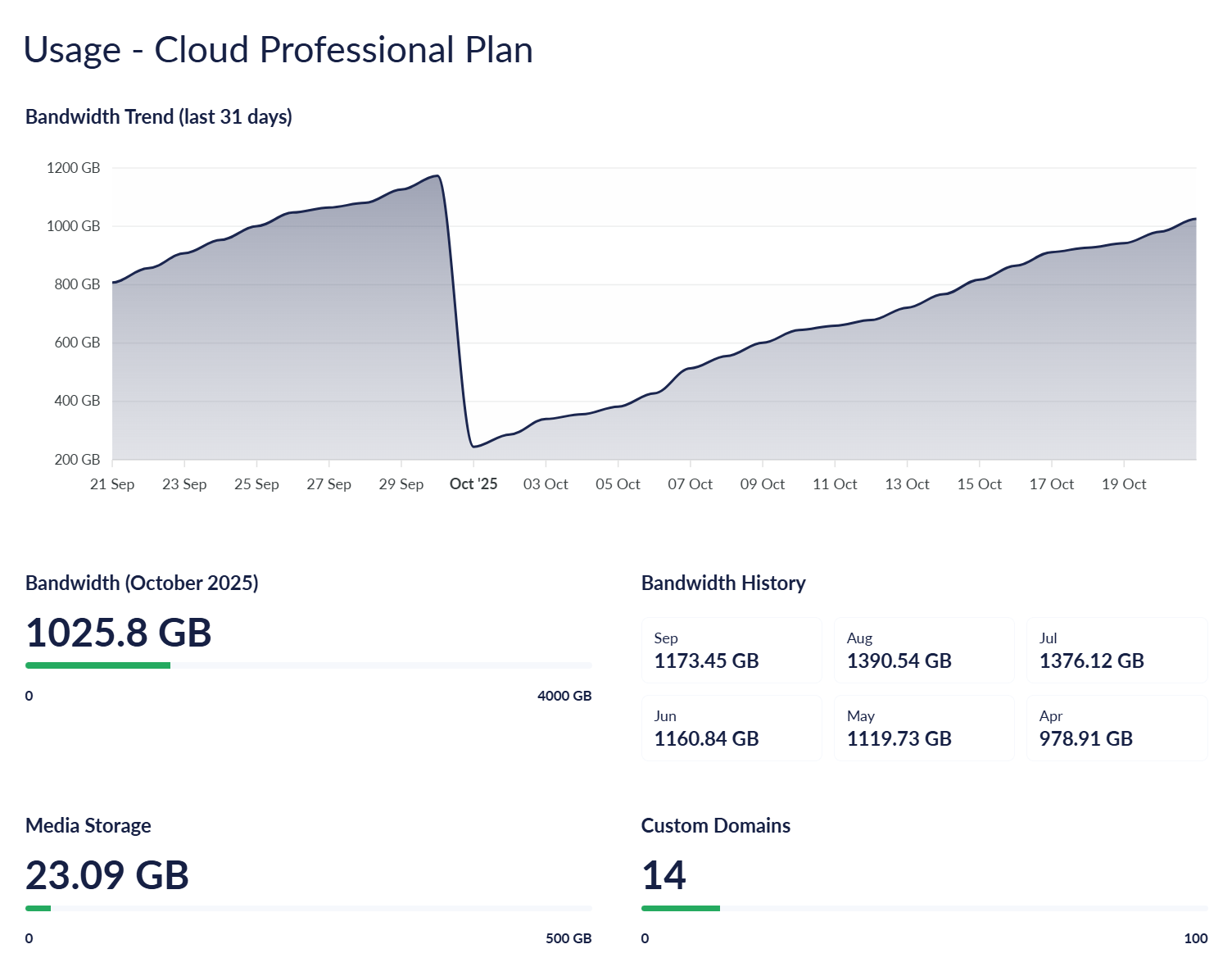Click the Usage - Cloud Professional Plan title
The height and width of the screenshot is (976, 1232).
point(279,50)
